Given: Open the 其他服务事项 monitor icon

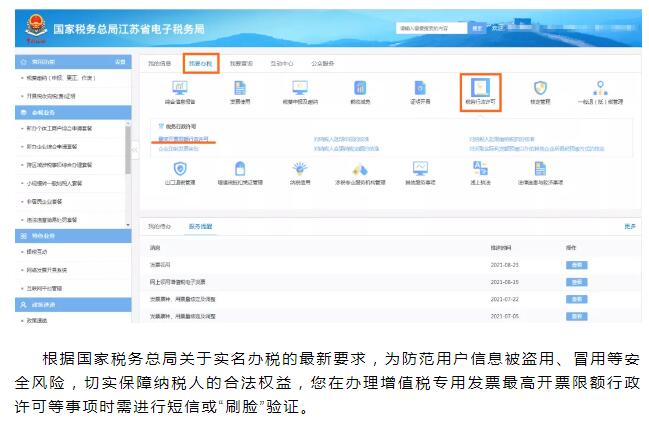Looking at the screenshot, I should [420, 169].
